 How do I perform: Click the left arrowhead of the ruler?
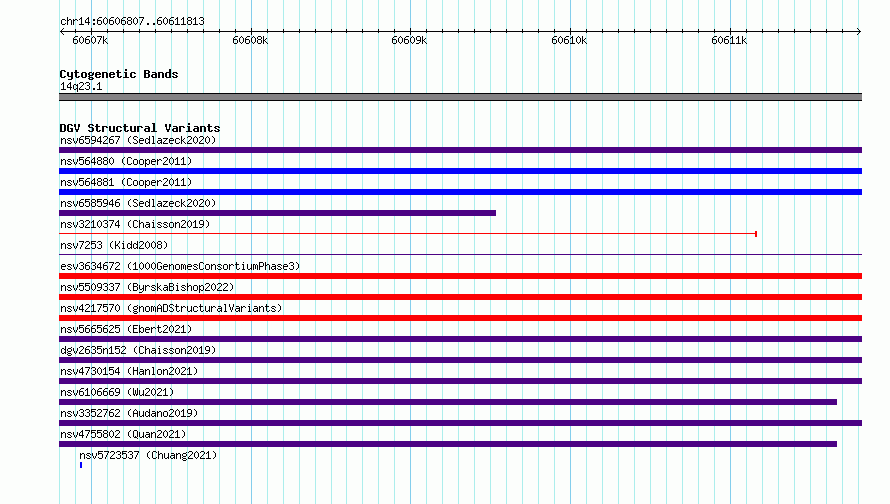[62, 31]
